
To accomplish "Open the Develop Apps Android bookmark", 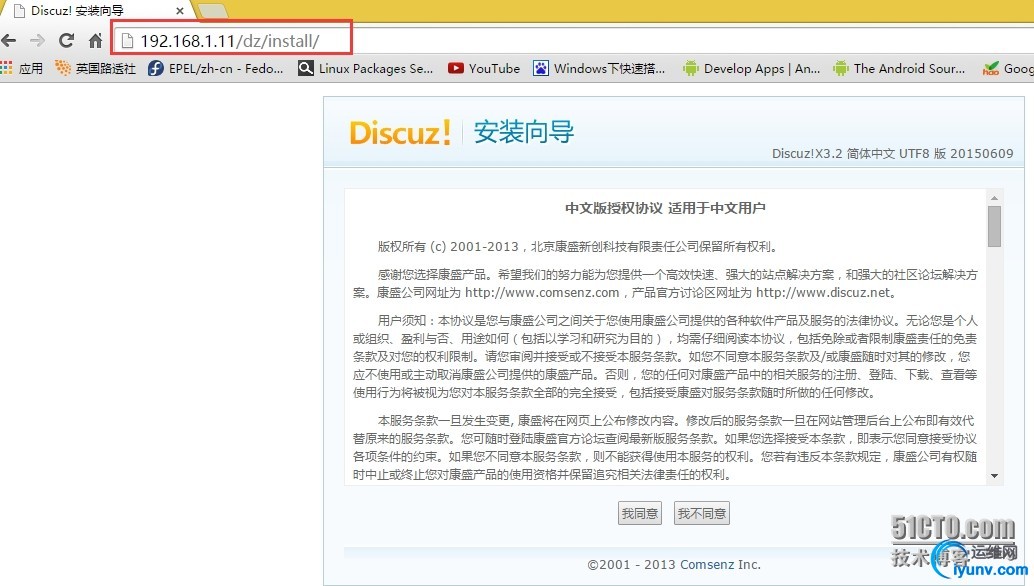I will pyautogui.click(x=752, y=68).
